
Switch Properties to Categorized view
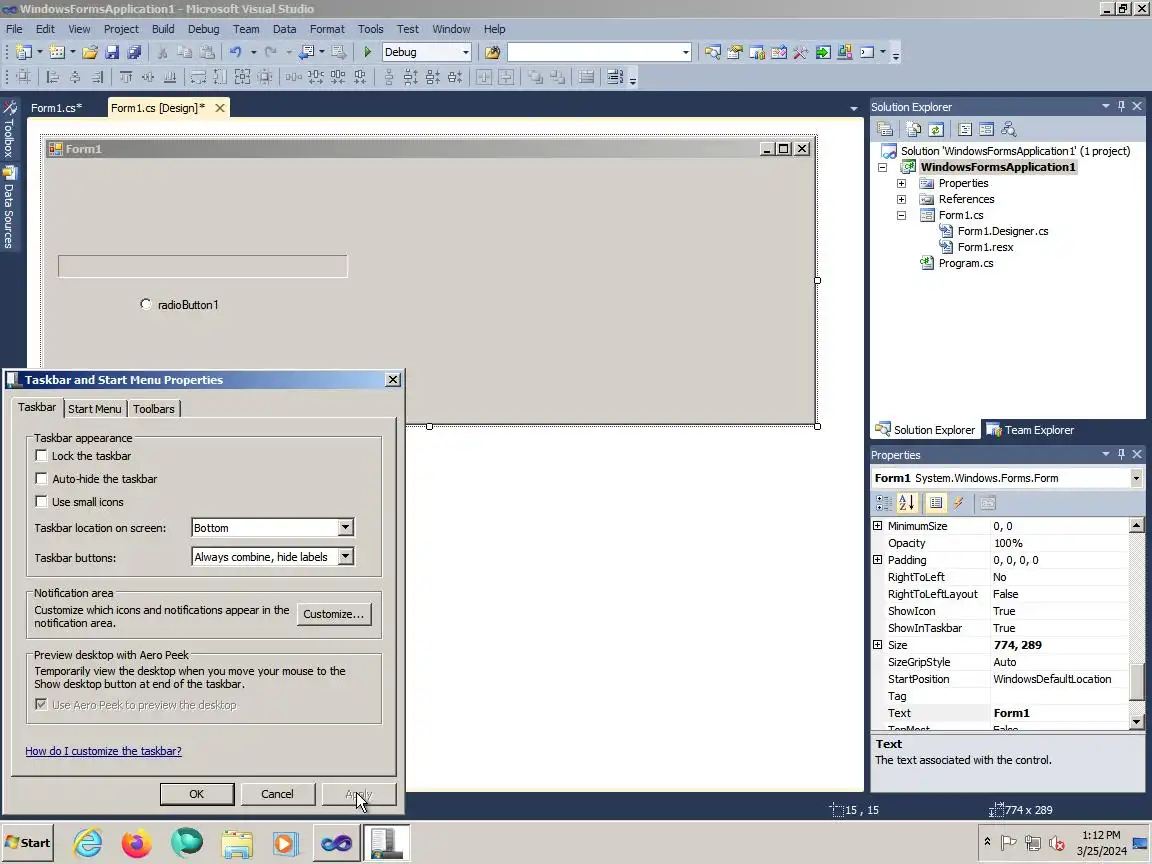tap(884, 503)
